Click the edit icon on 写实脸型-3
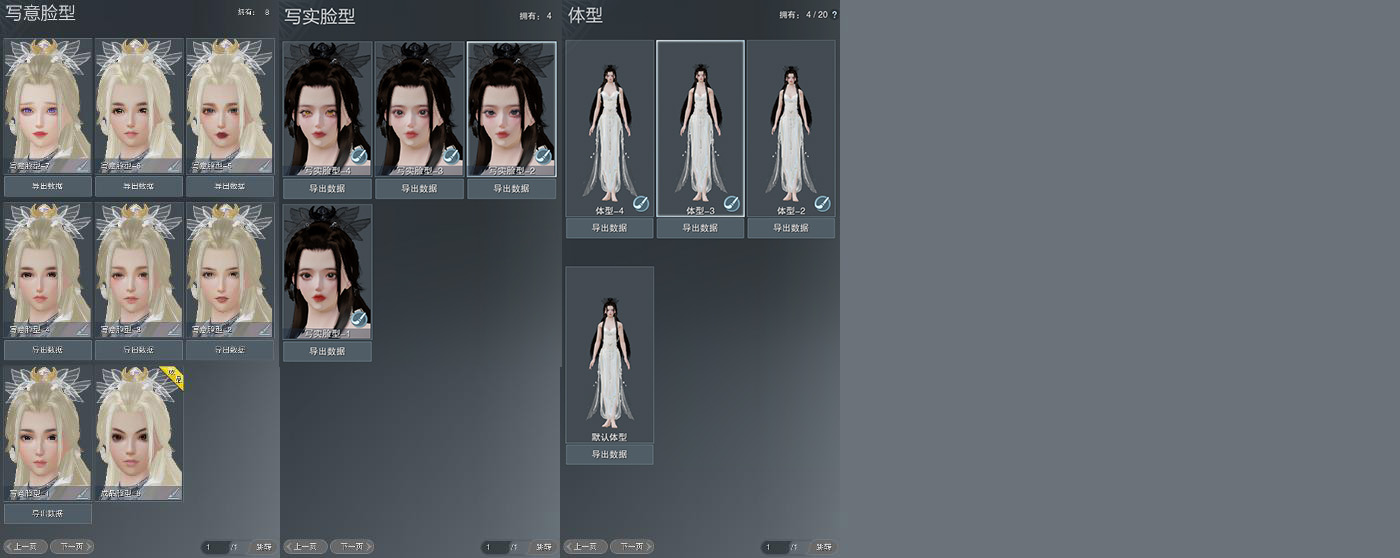 coord(451,155)
